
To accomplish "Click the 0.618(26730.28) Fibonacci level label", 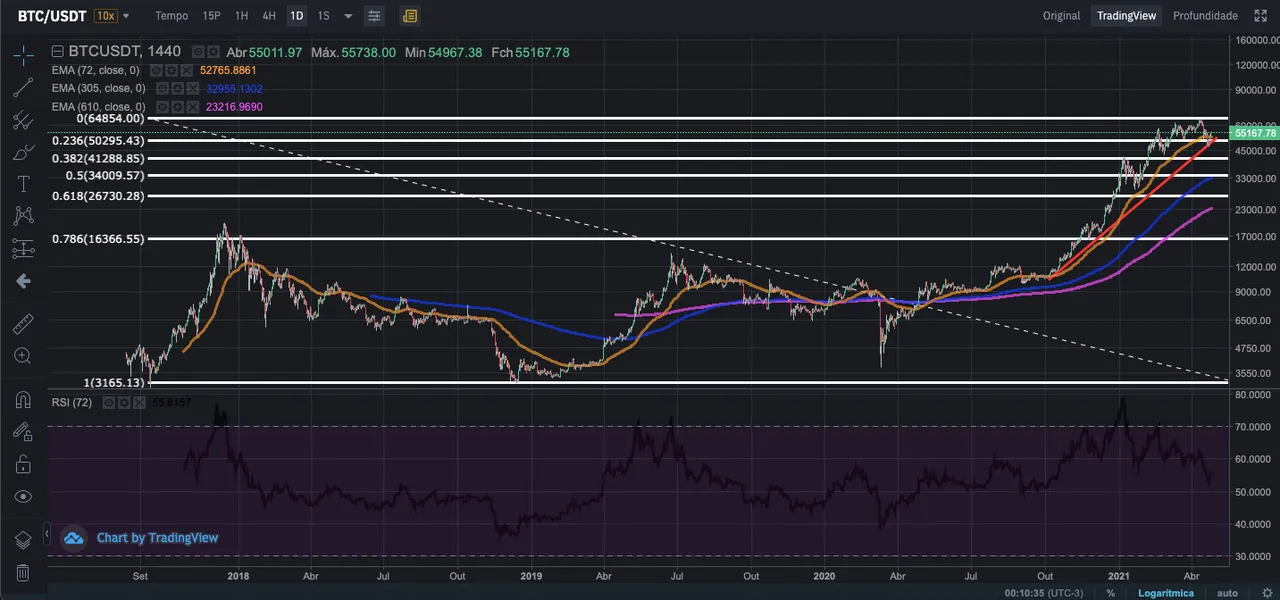I will [x=98, y=196].
